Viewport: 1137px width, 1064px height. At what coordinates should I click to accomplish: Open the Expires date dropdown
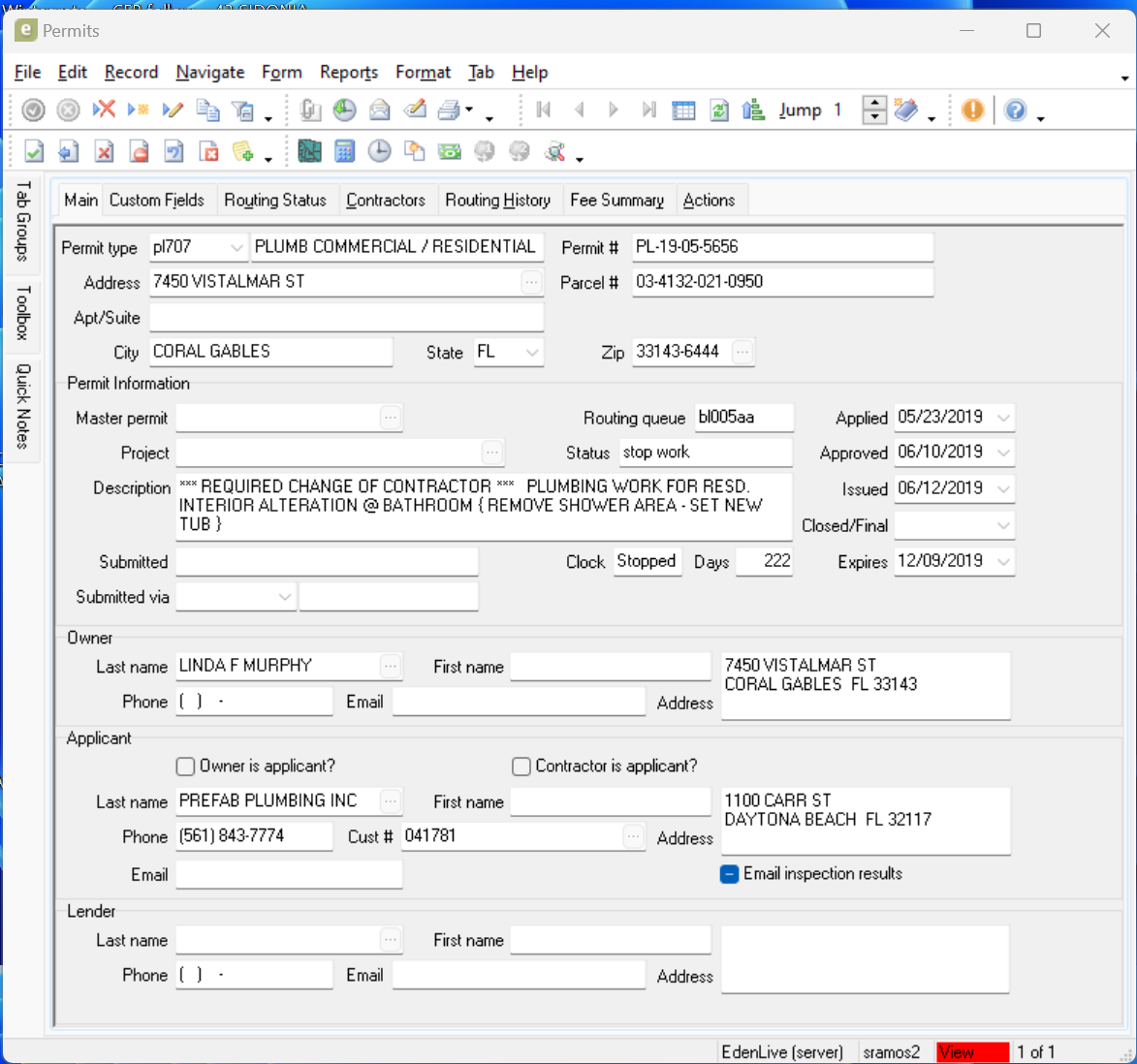click(x=1003, y=562)
